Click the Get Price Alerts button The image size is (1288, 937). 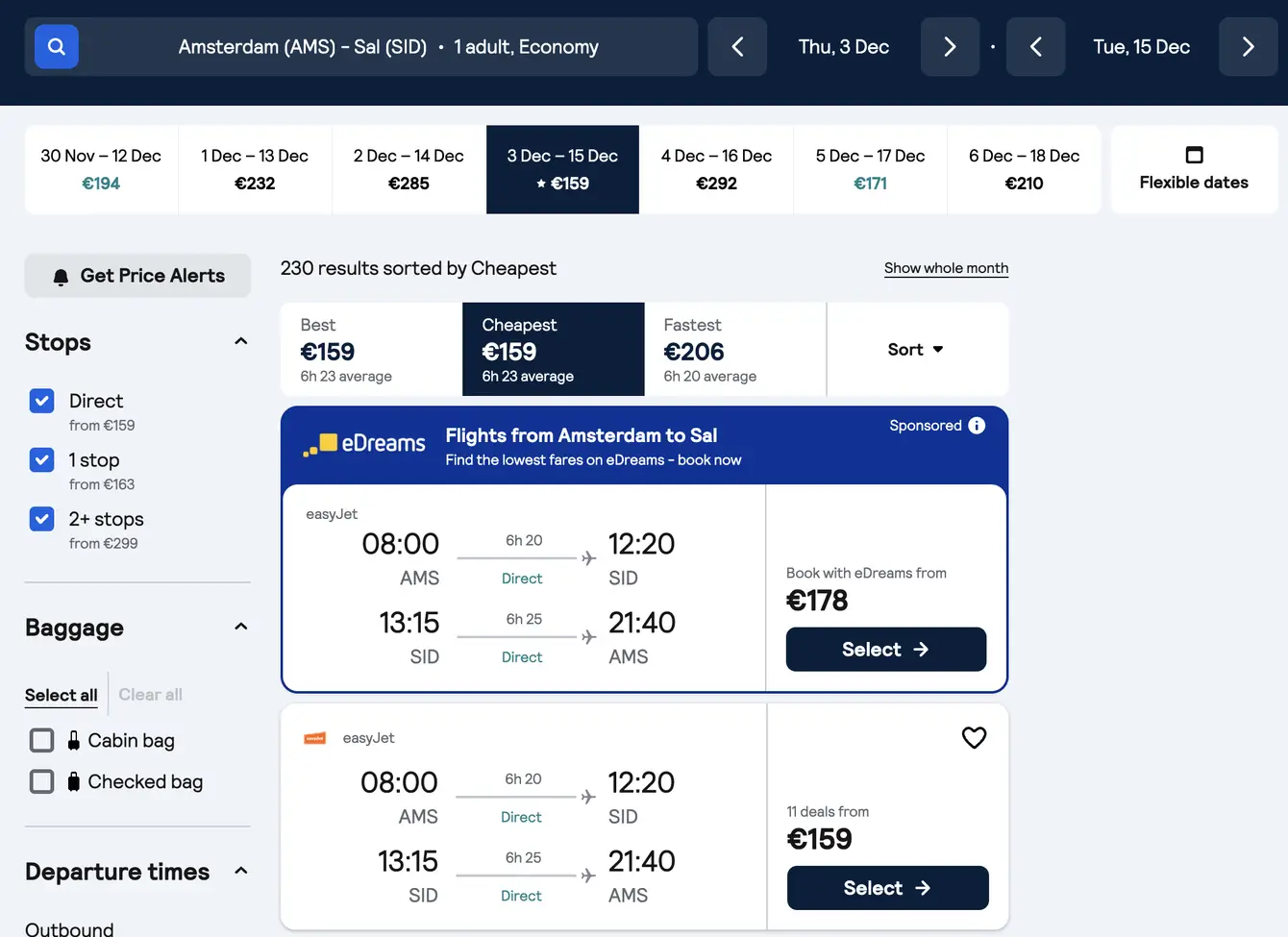point(137,276)
